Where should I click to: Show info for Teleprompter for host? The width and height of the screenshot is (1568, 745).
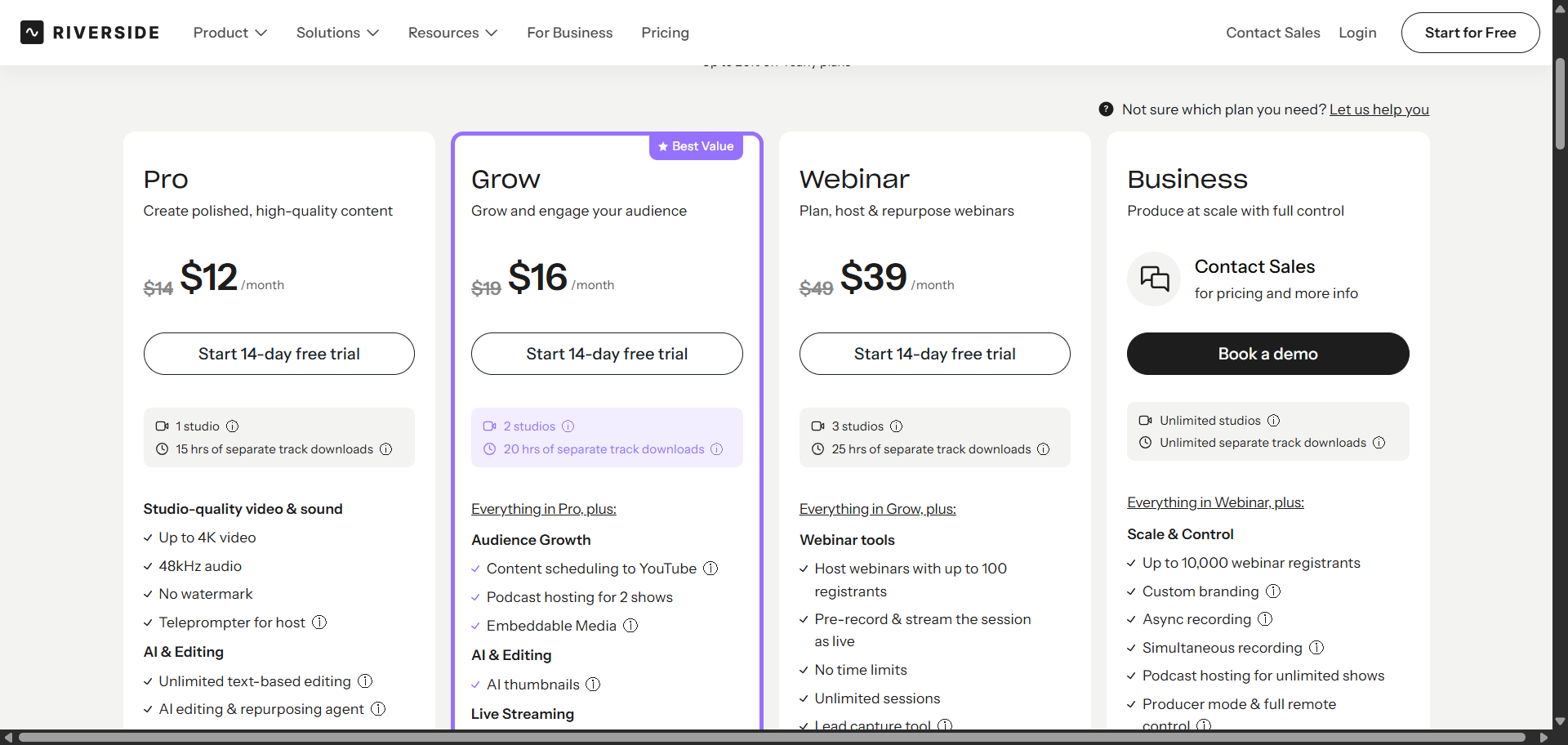point(320,622)
